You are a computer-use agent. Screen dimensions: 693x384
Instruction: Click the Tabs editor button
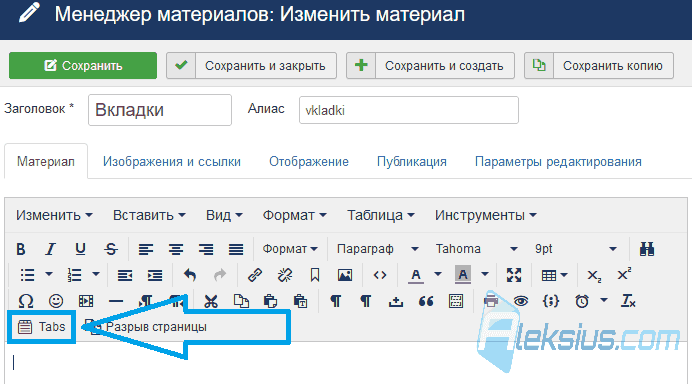point(42,327)
